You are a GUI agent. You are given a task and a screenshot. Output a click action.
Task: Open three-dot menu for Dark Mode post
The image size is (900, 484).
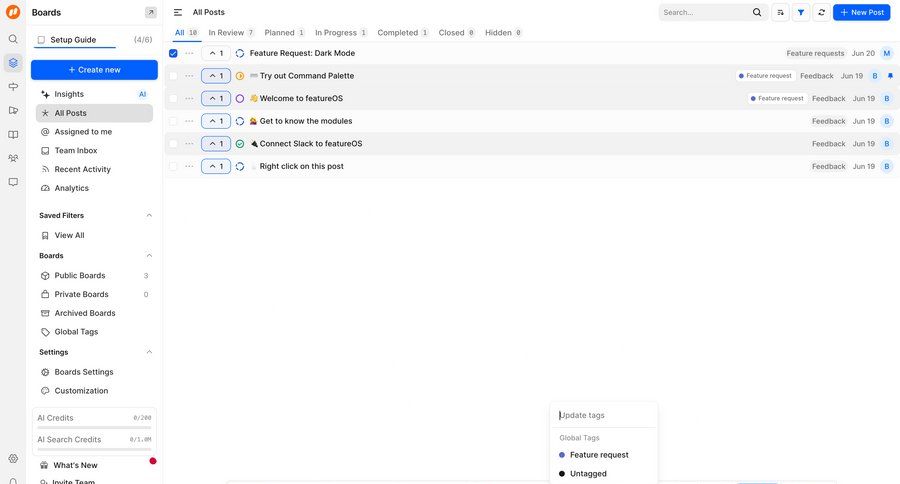(x=189, y=53)
